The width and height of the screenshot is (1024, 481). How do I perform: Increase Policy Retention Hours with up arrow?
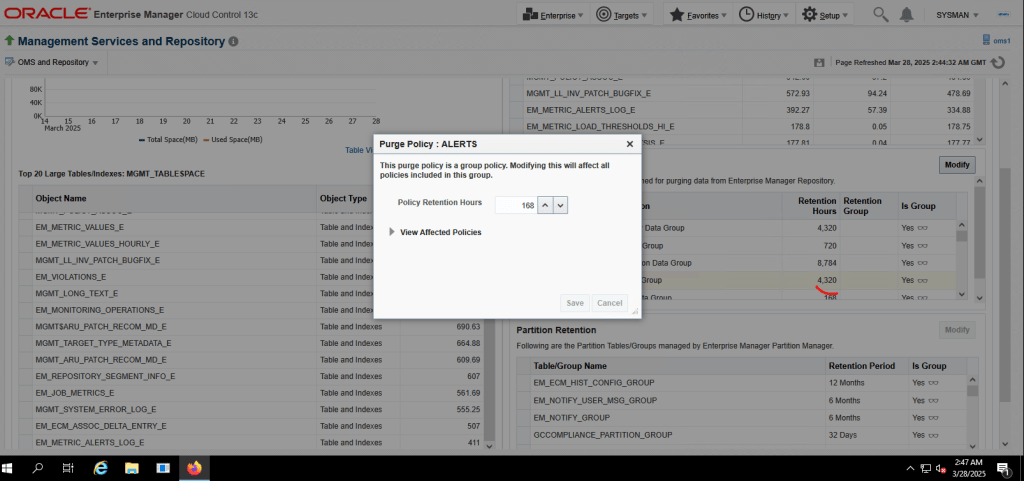click(x=545, y=204)
